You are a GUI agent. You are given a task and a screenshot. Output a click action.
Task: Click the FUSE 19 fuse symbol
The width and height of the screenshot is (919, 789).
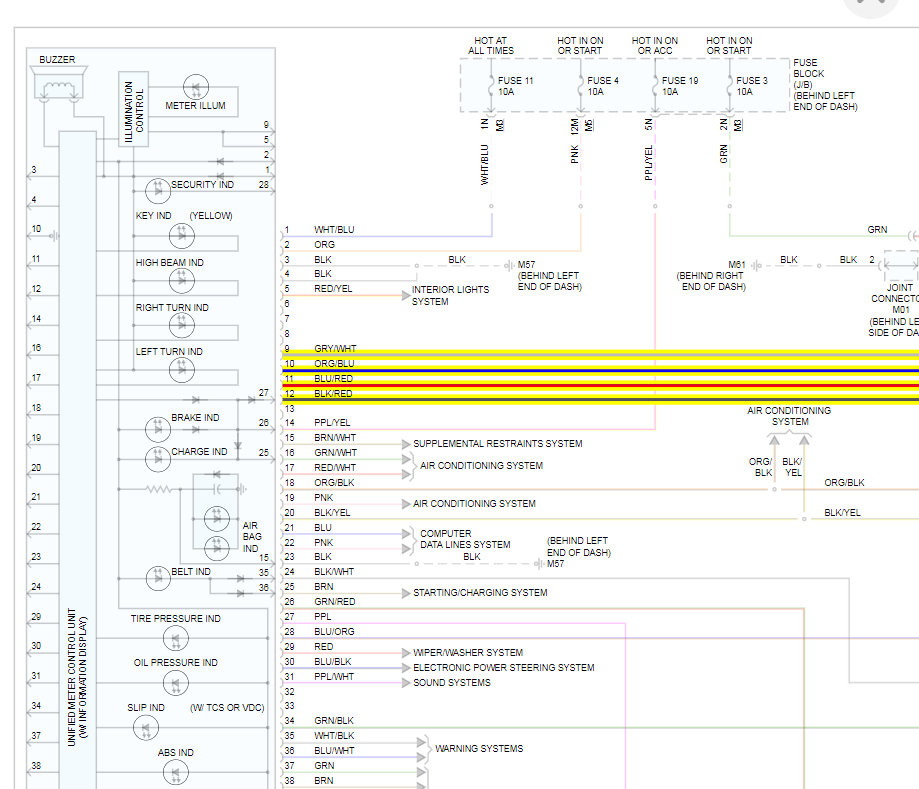[655, 86]
